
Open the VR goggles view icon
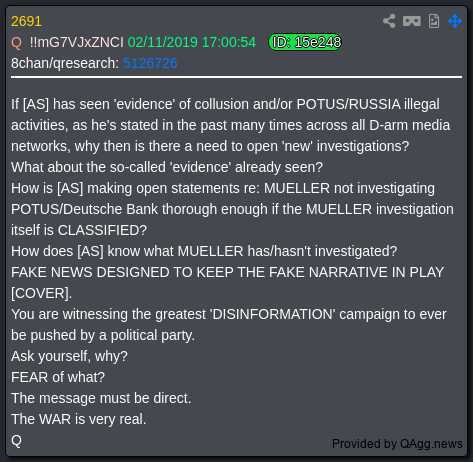[412, 21]
